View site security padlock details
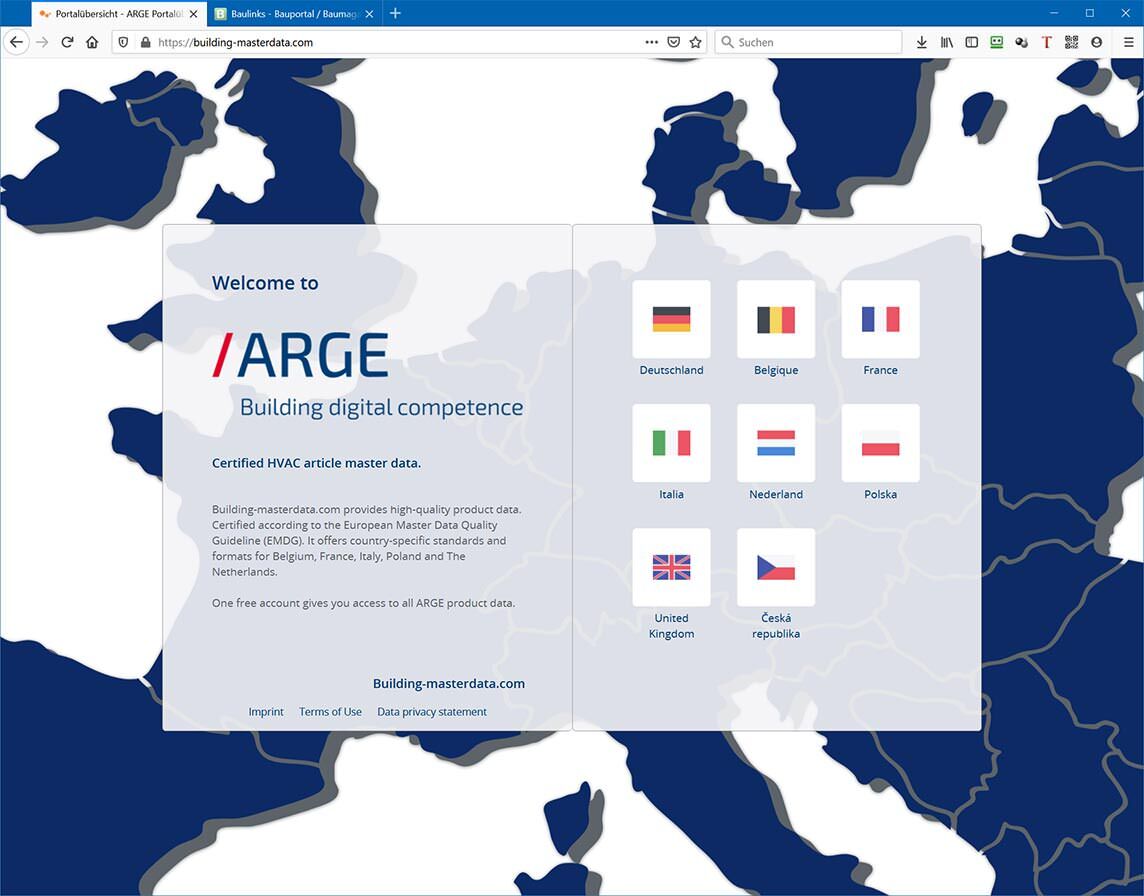The image size is (1144, 896). pyautogui.click(x=145, y=42)
